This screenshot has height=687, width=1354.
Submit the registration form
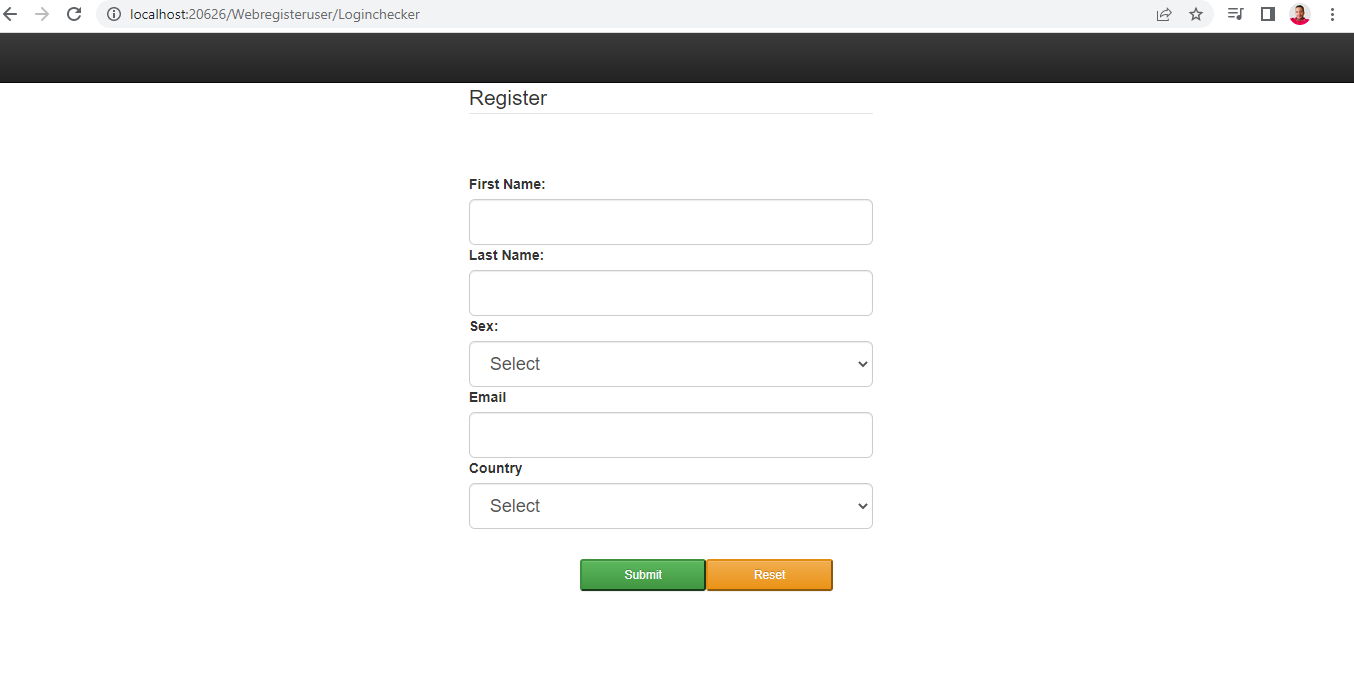[643, 575]
